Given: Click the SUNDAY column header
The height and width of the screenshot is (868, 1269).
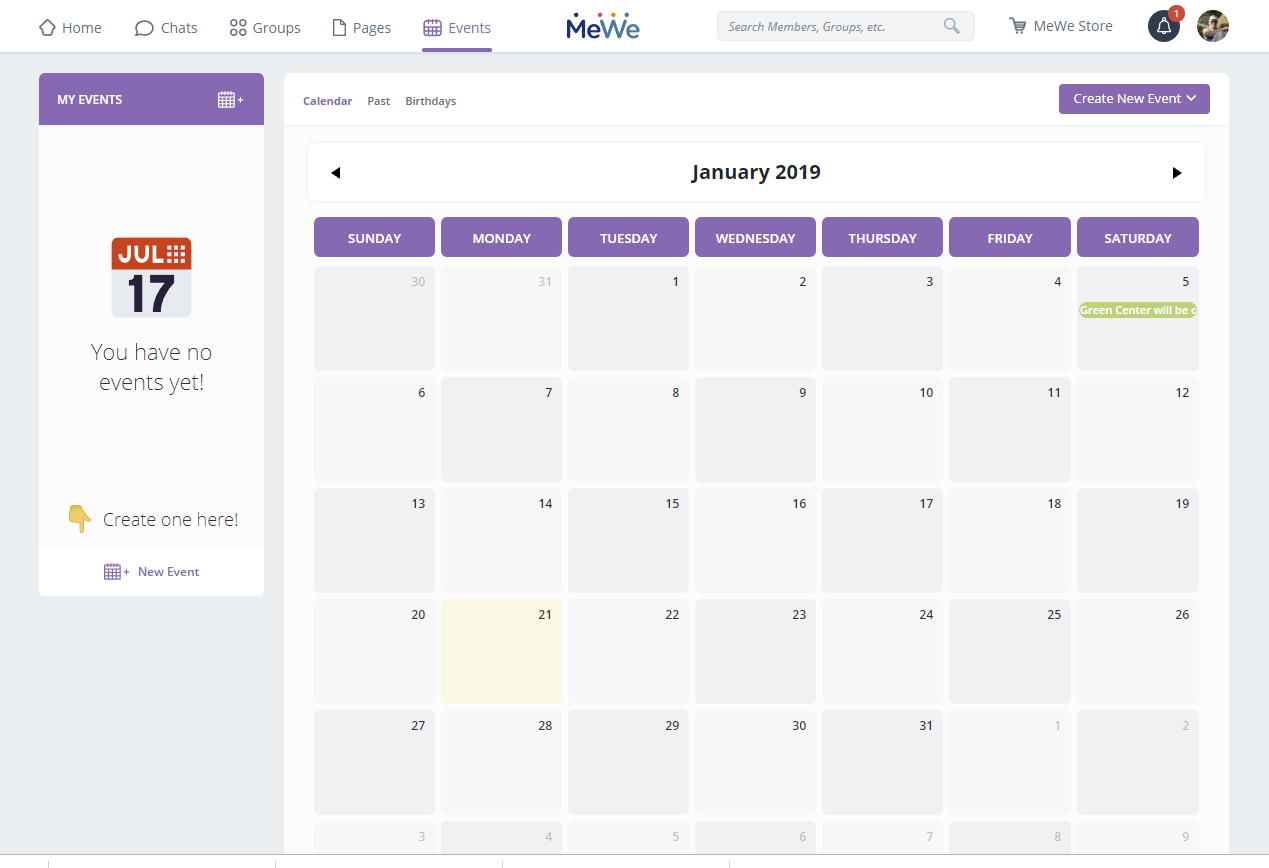Looking at the screenshot, I should point(374,237).
